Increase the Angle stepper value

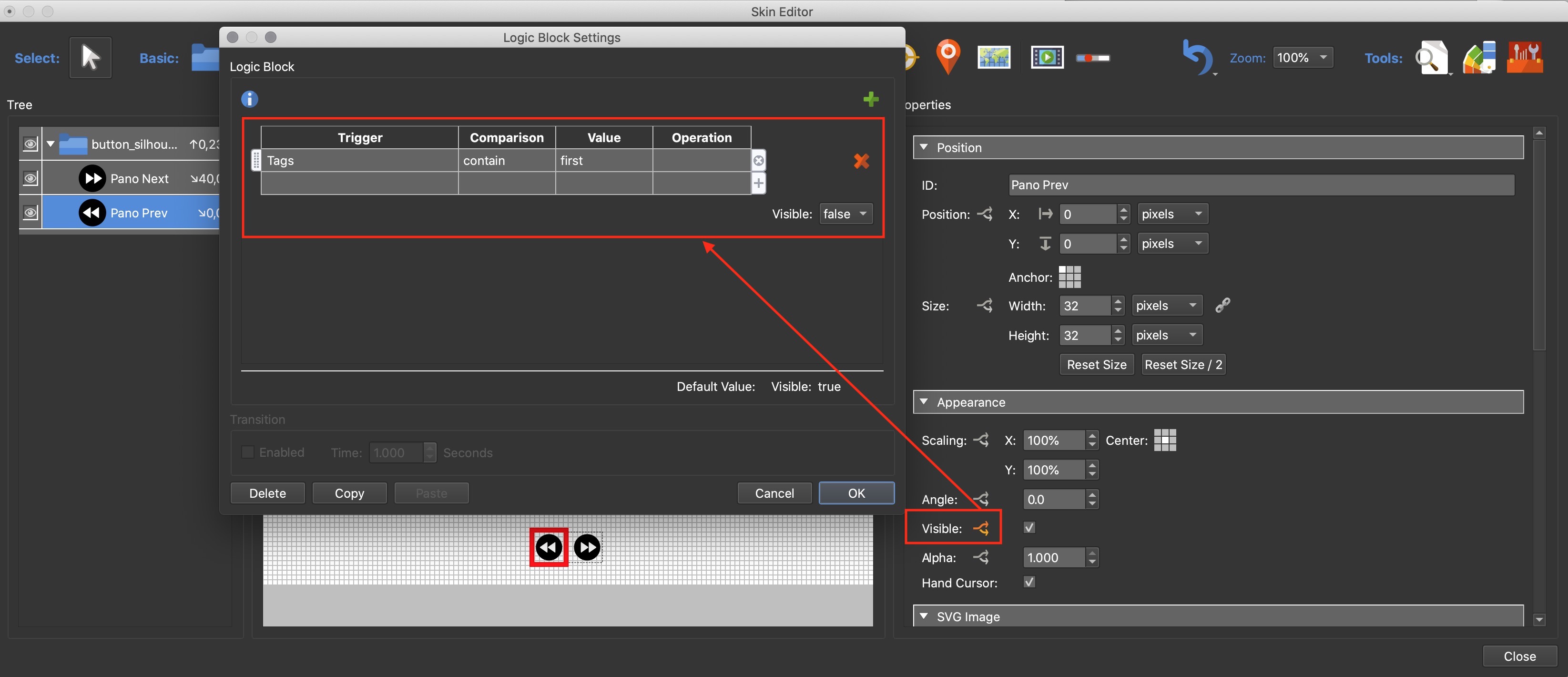1092,494
